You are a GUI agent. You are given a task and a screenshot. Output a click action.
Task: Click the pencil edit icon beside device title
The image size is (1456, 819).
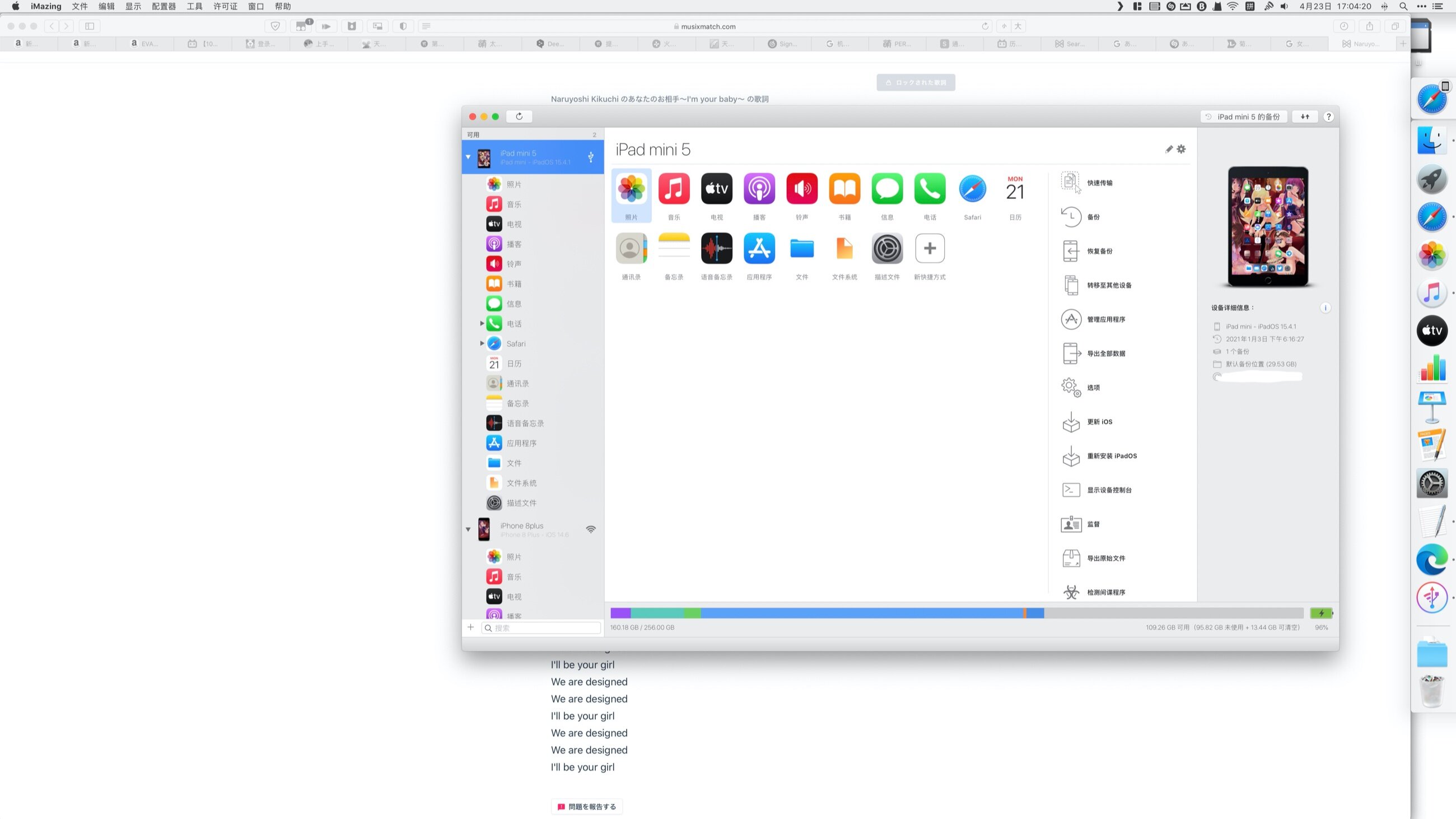click(x=1169, y=149)
